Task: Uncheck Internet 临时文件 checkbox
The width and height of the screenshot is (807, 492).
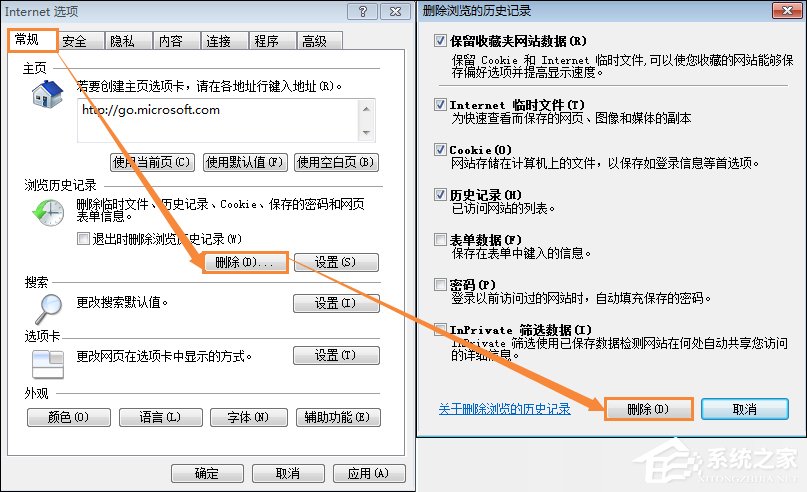Action: pos(441,104)
